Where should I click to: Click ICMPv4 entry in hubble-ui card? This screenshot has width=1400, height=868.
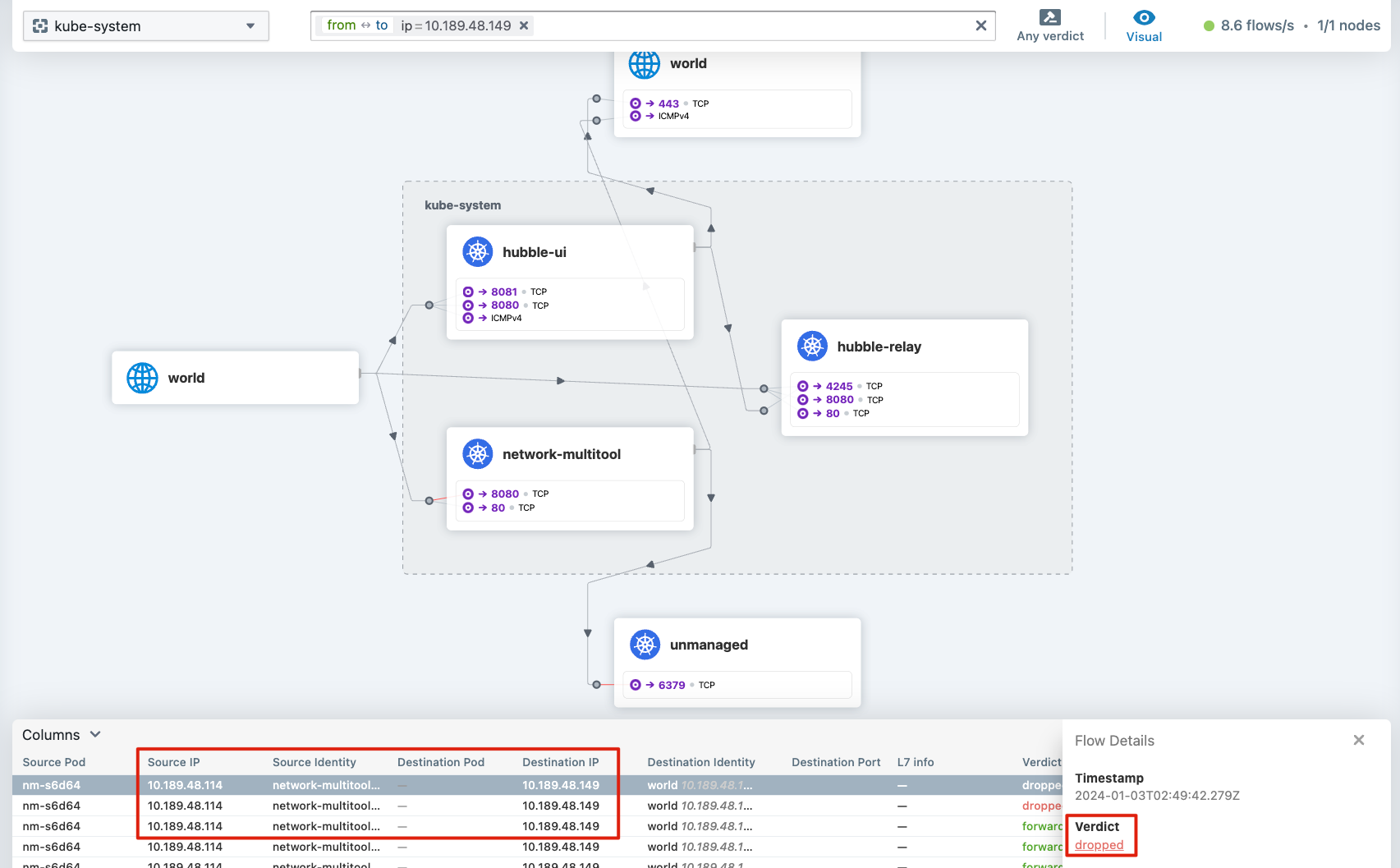tap(506, 318)
